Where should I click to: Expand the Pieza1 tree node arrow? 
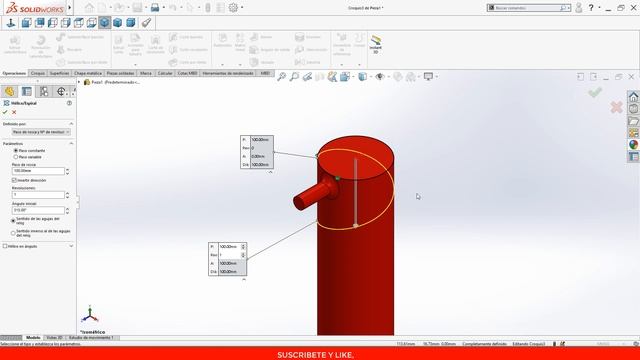pyautogui.click(x=79, y=82)
